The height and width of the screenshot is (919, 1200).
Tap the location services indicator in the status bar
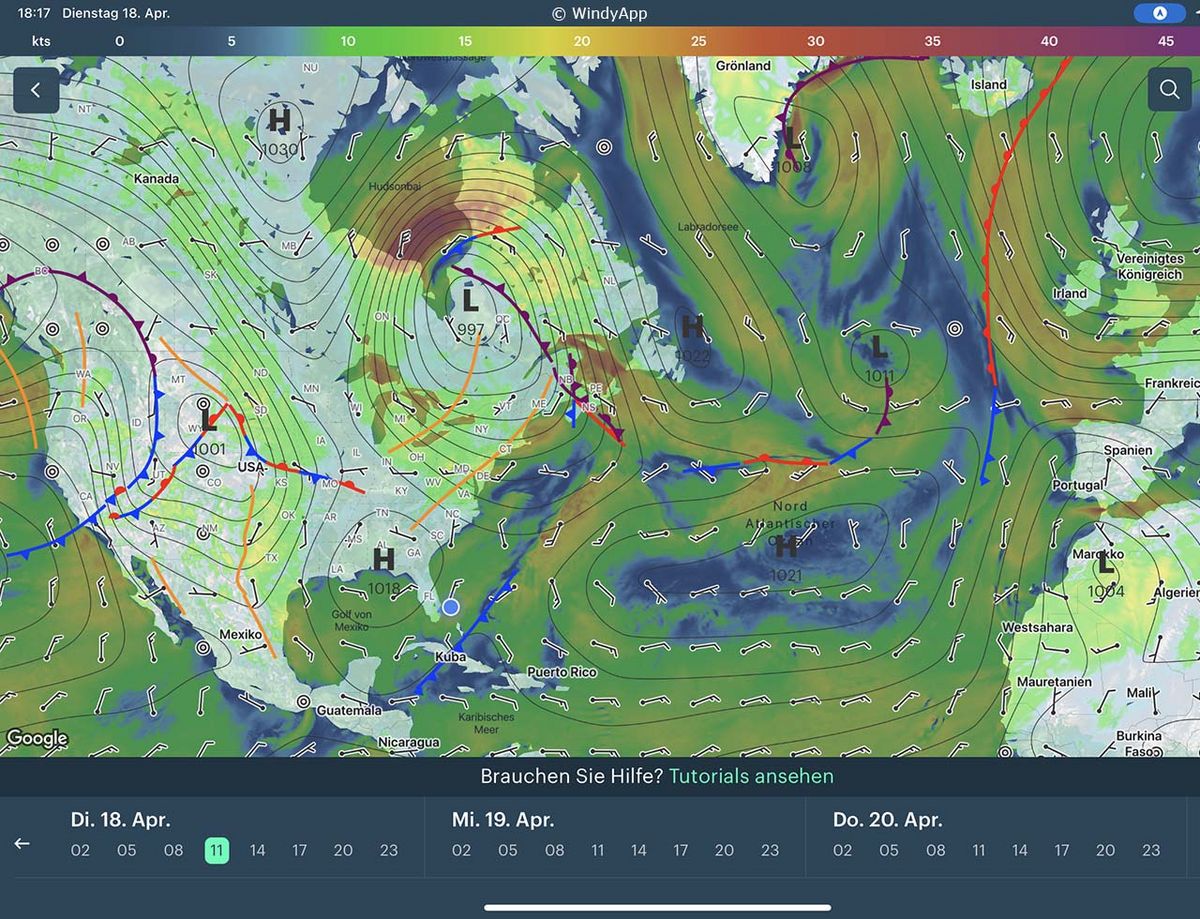pos(1160,13)
